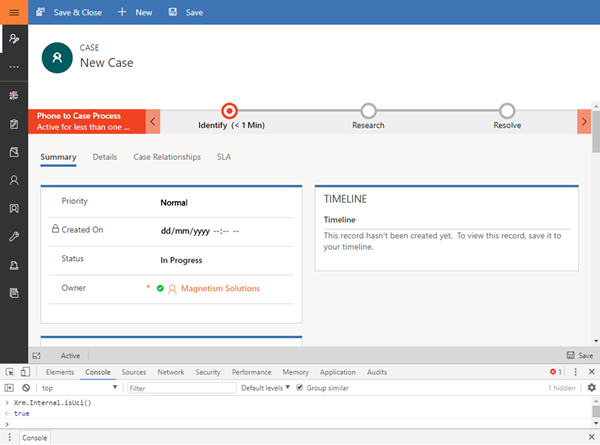Select the Identify stage circle
Viewport: 600px width, 445px height.
coord(229,110)
